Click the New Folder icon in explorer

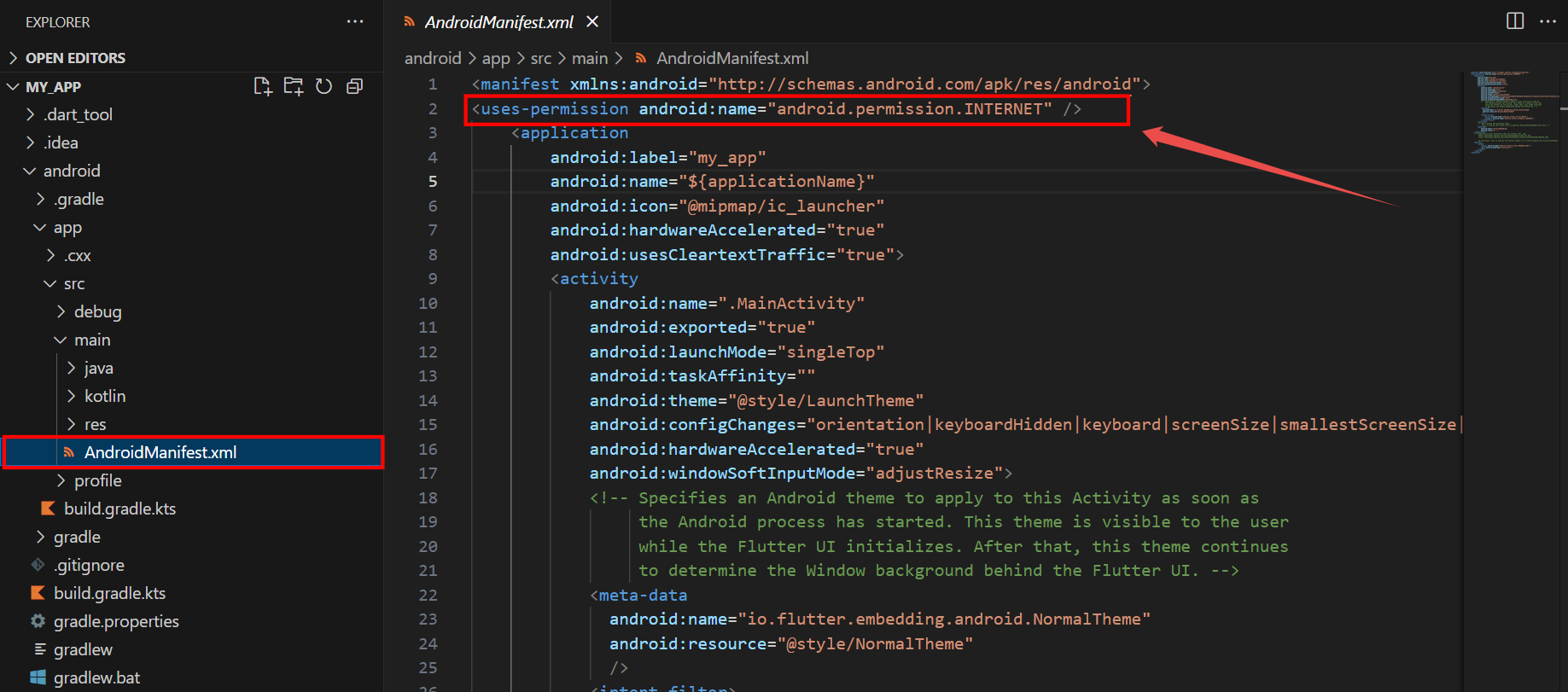pos(294,86)
